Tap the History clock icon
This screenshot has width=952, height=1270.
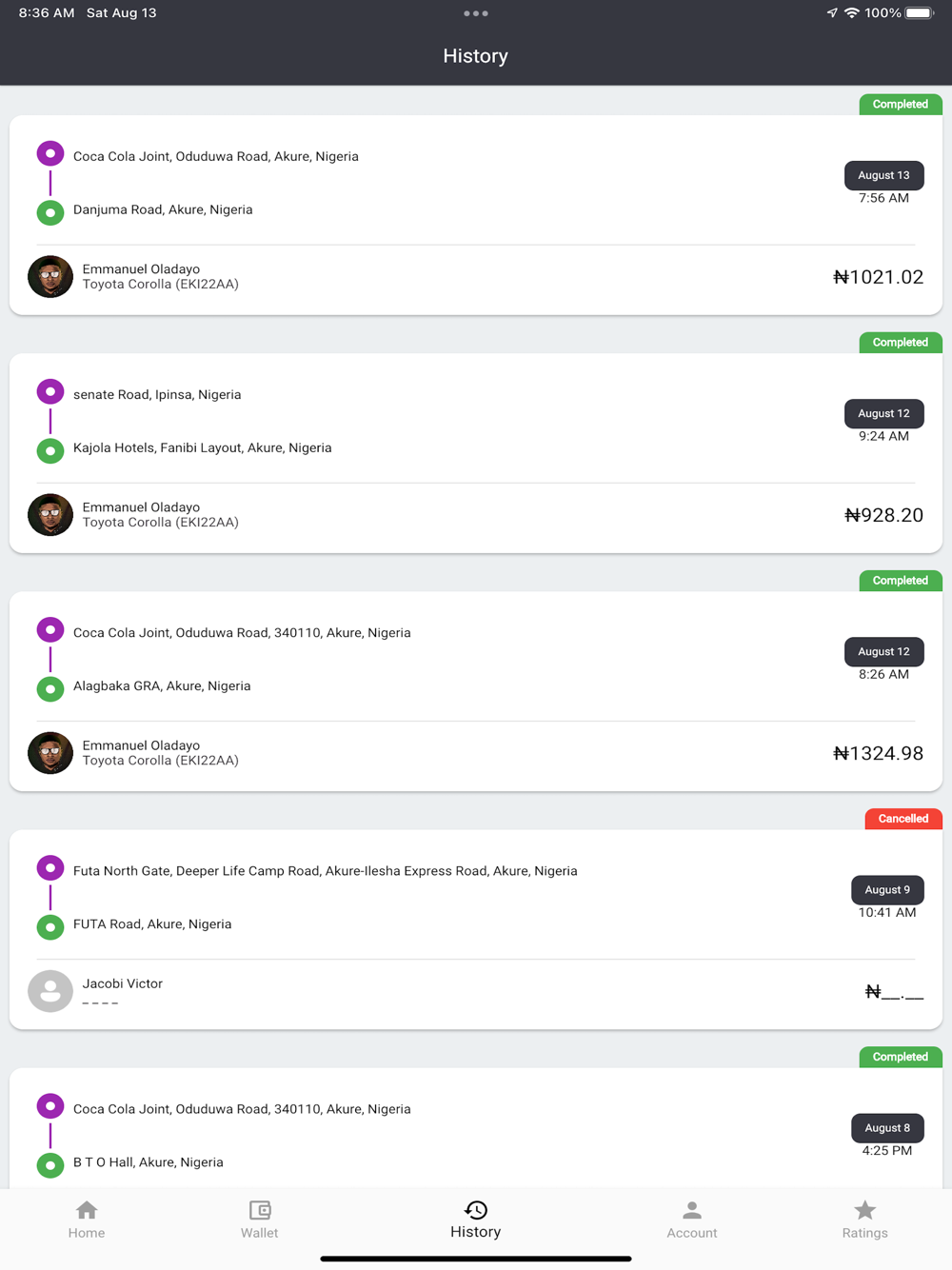tap(476, 1210)
